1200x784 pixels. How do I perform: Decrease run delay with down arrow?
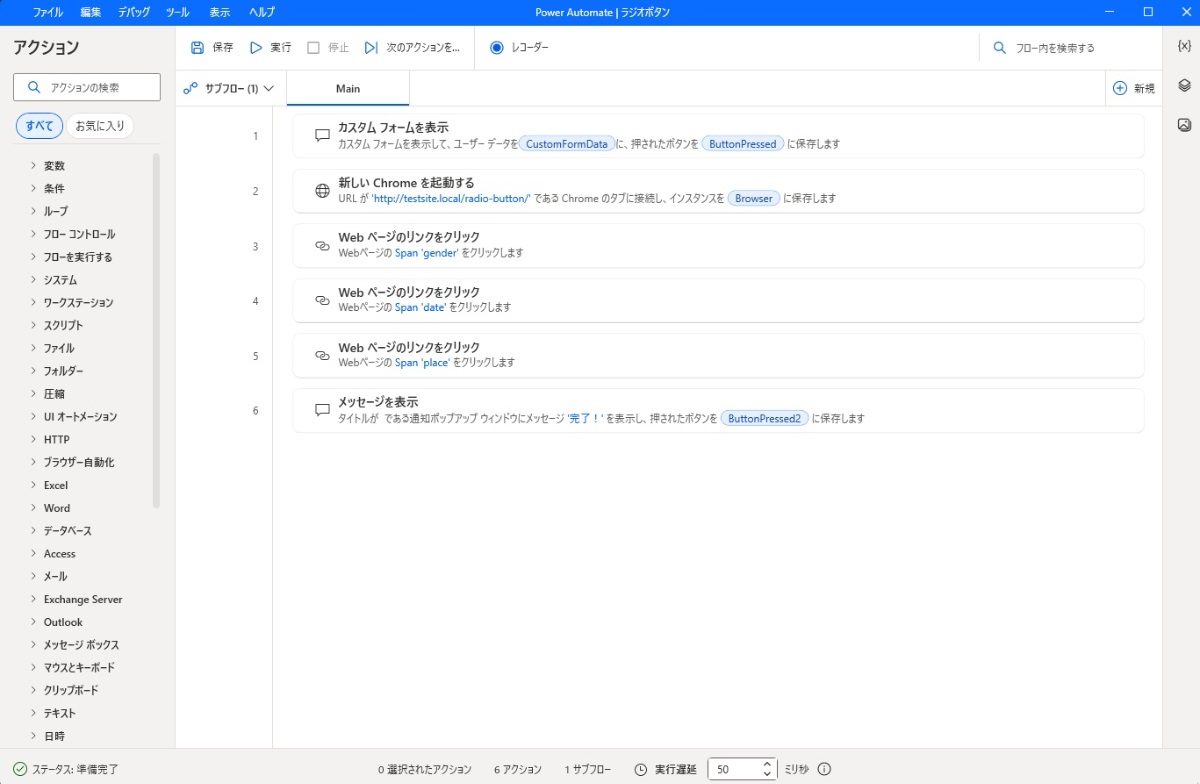coord(767,774)
